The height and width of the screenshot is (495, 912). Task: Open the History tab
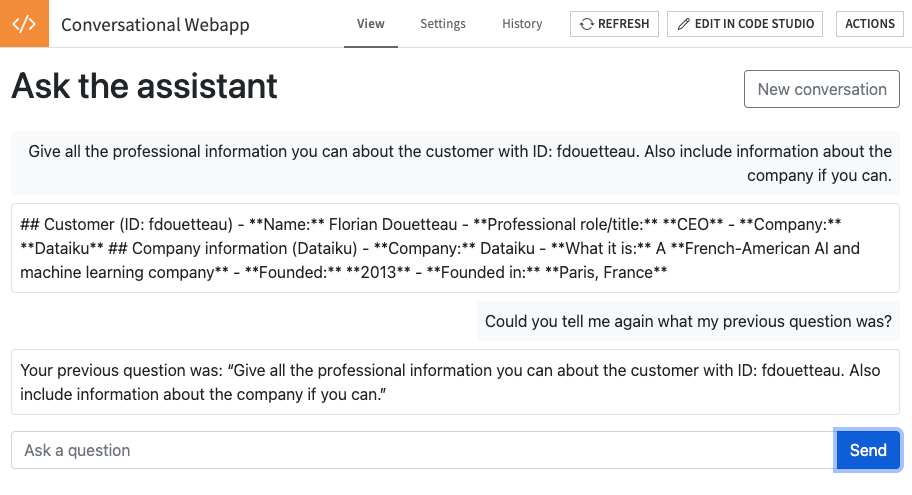tap(522, 24)
